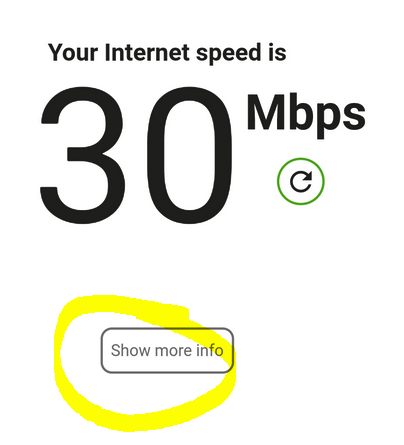Screen dimensions: 404x445
Task: Click 'info' inside the outlined button
Action: tap(209, 350)
